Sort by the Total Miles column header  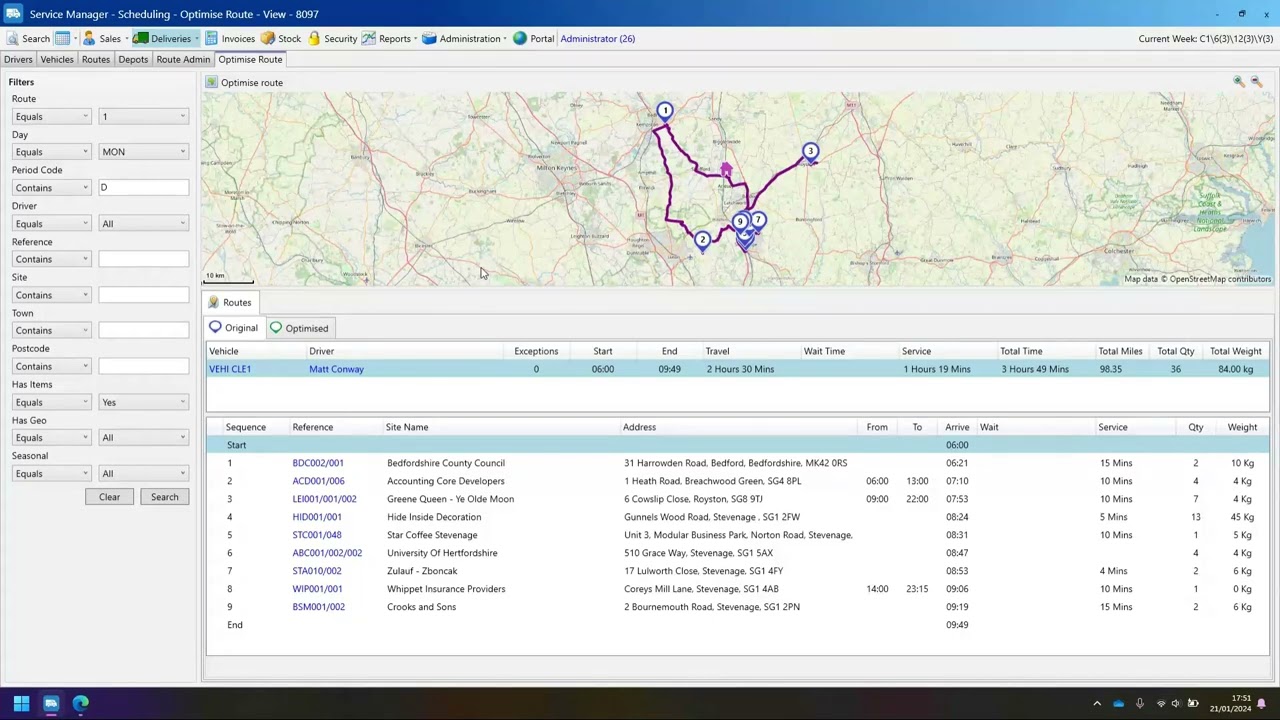[x=1120, y=351]
